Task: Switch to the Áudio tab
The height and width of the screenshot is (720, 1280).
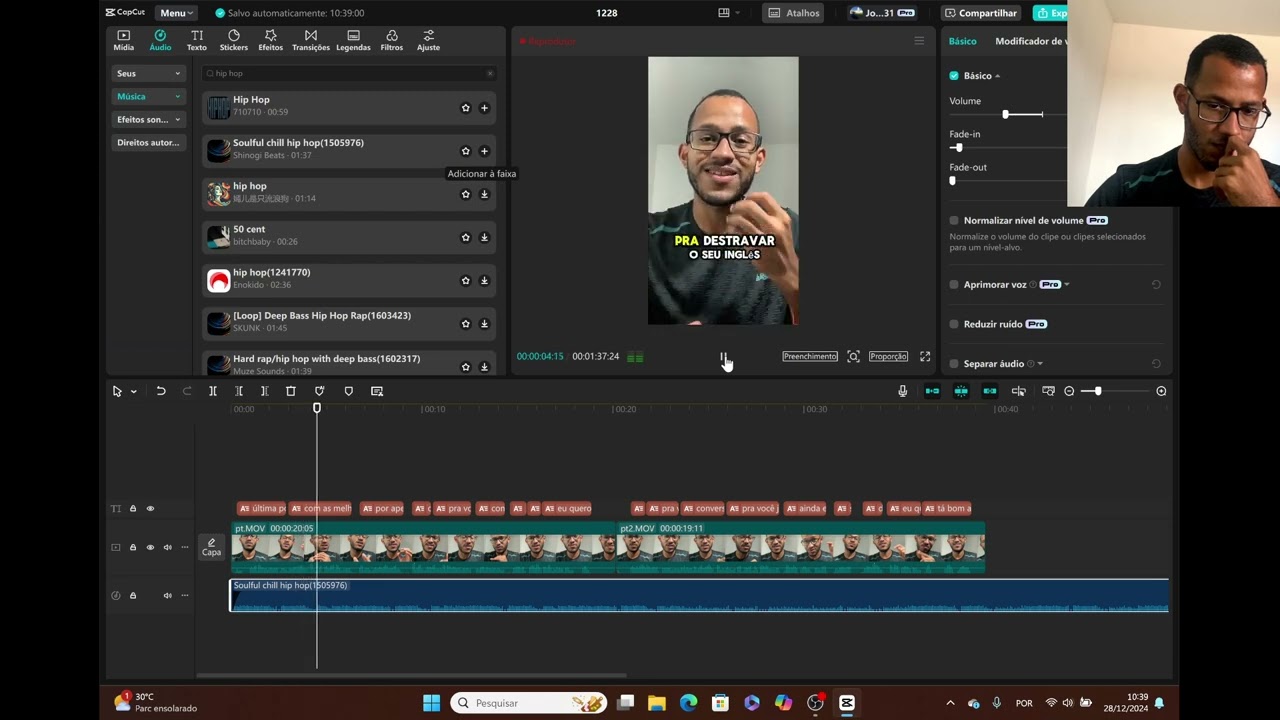Action: (x=160, y=40)
